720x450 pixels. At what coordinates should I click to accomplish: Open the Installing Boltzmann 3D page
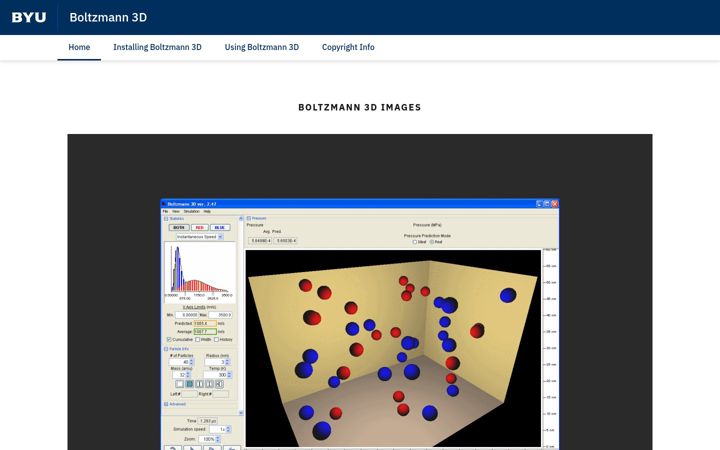157,47
